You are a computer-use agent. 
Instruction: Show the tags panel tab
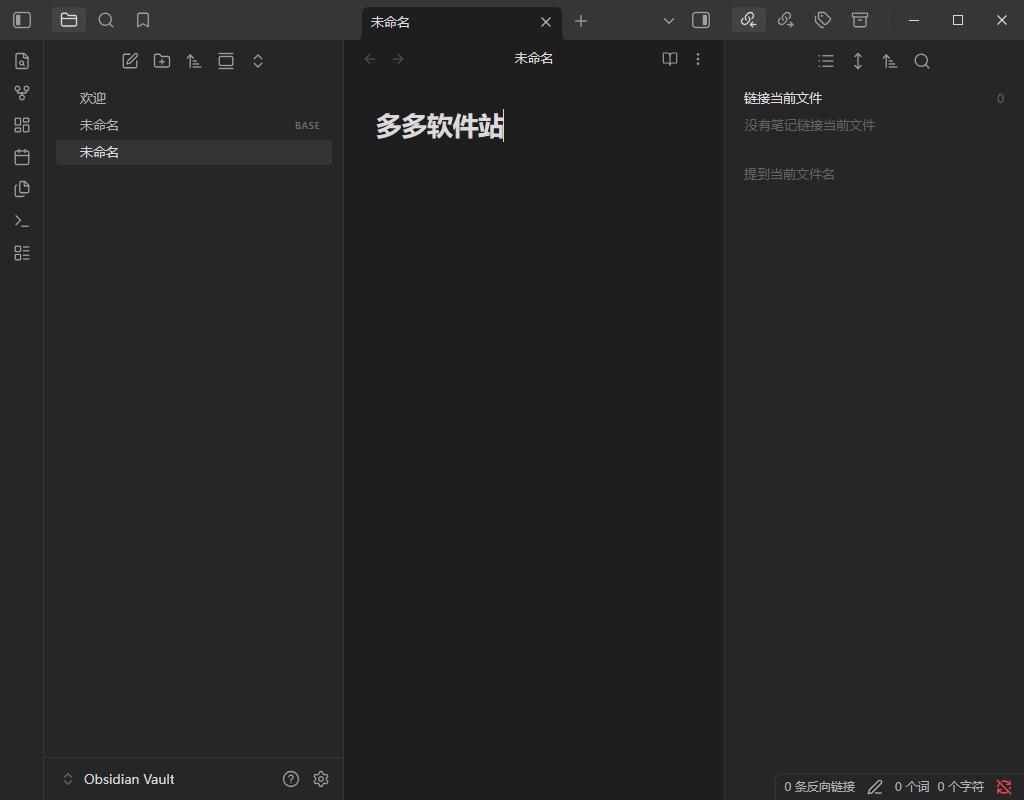(823, 20)
